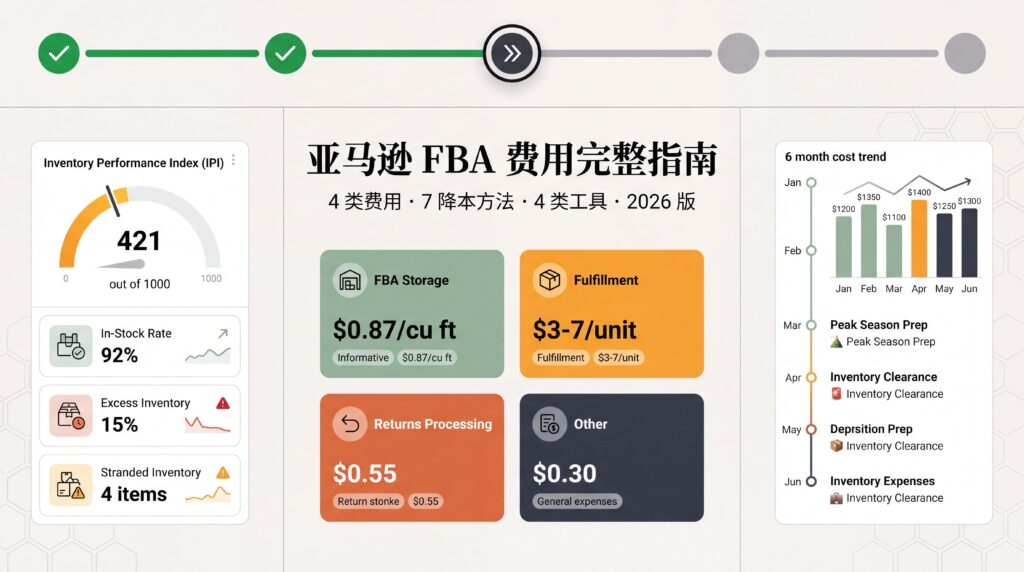Select the May timeline node
Viewport: 1024px width, 572px height.
pos(811,430)
